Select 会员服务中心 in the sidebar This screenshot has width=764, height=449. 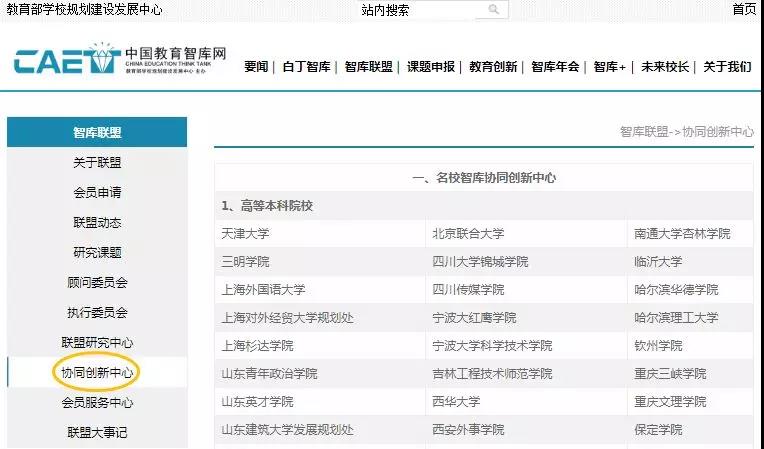coord(97,402)
